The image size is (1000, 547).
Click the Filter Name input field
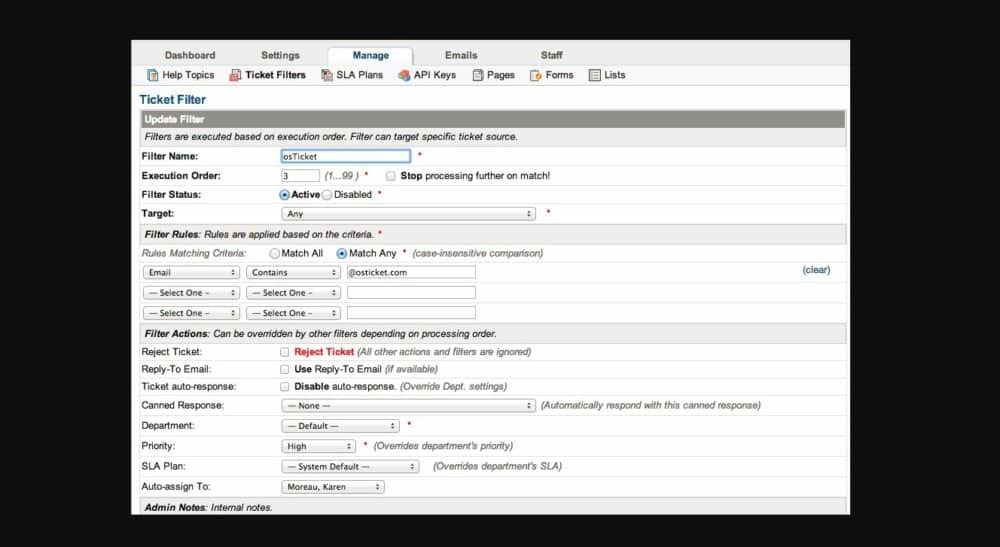pyautogui.click(x=346, y=156)
